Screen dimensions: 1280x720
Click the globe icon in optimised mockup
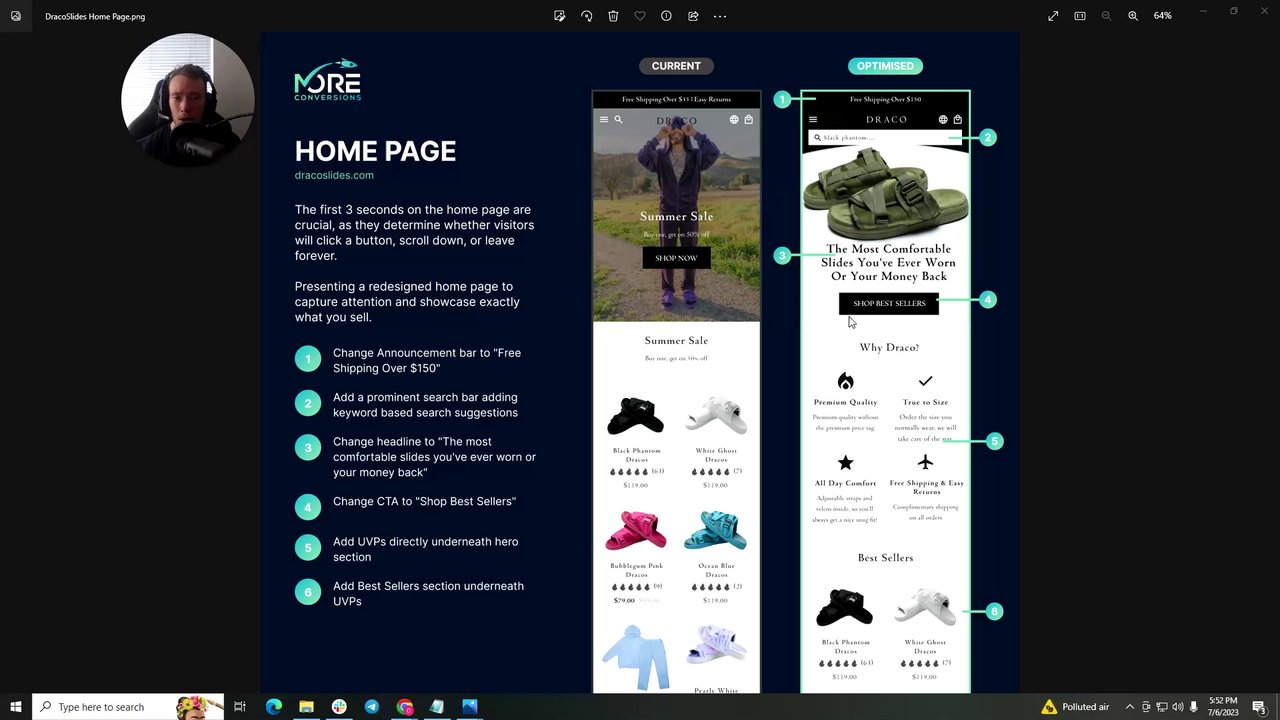(x=942, y=120)
